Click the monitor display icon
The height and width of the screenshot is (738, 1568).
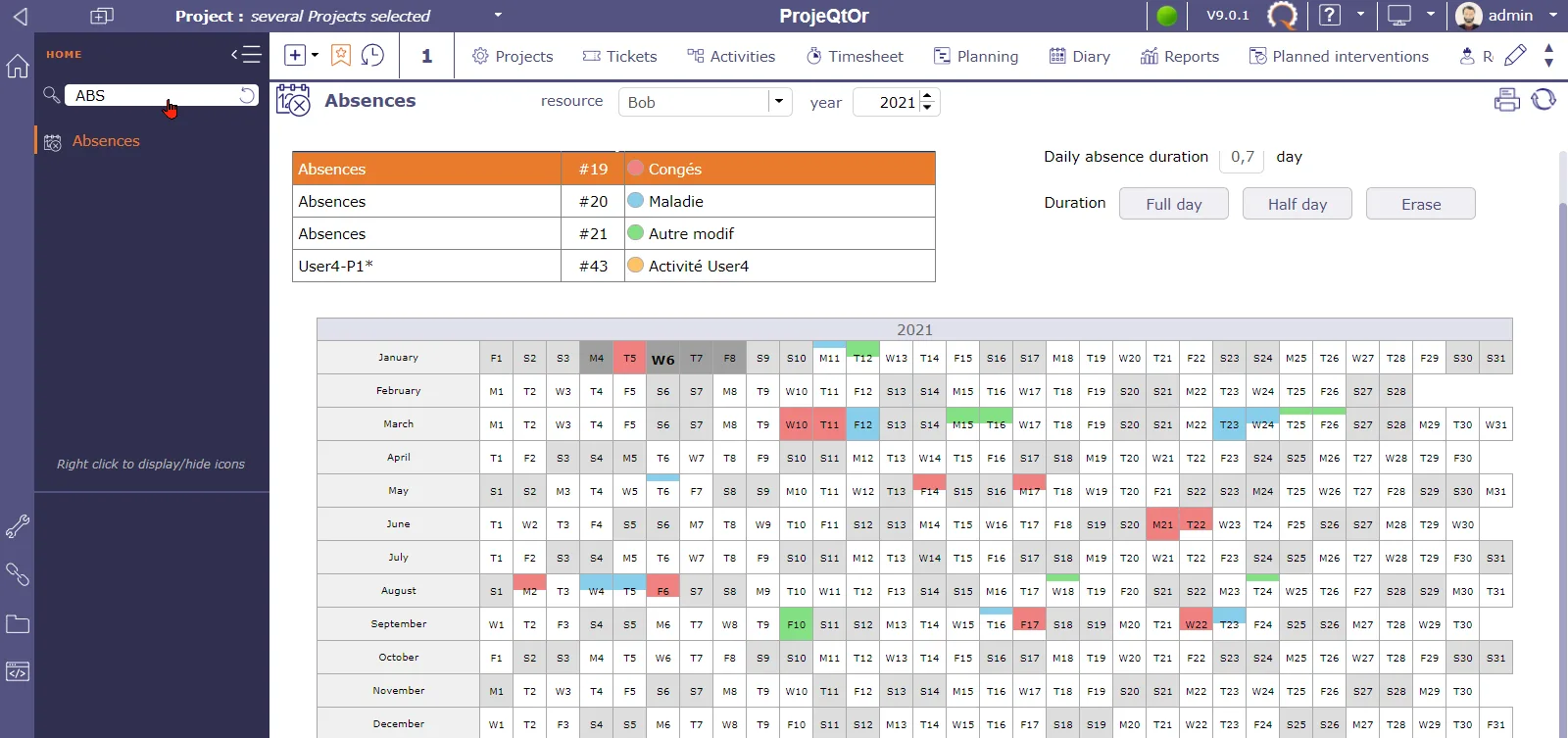pyautogui.click(x=1399, y=16)
